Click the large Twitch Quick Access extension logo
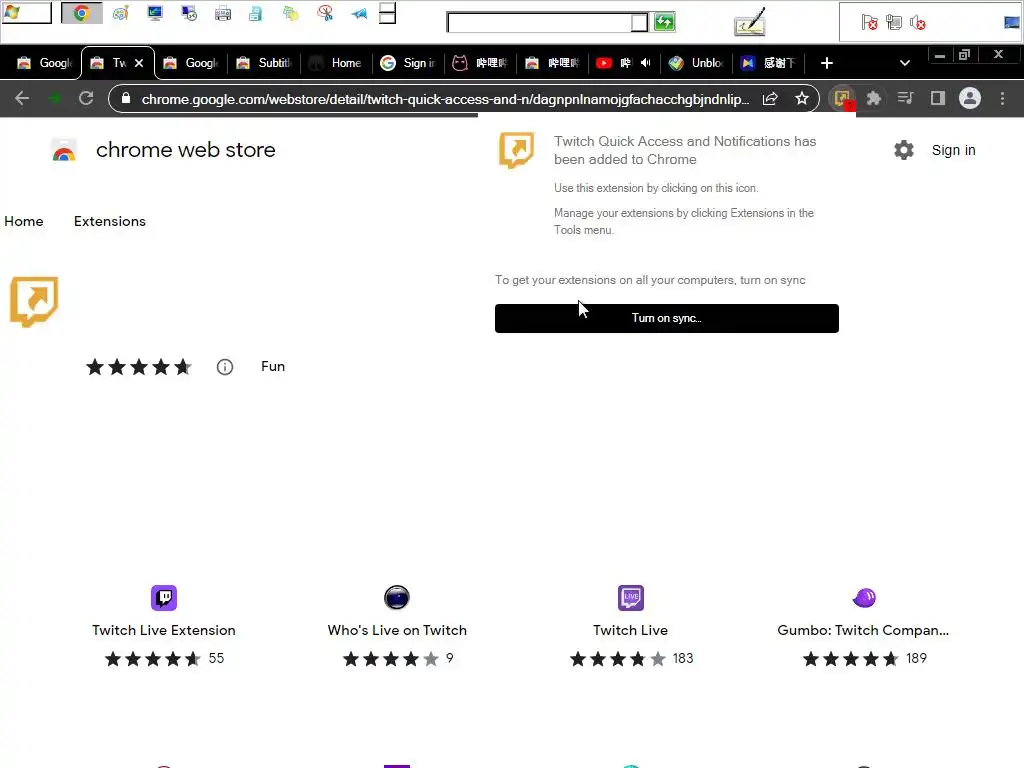Screen dimensions: 1024x768 tap(34, 302)
